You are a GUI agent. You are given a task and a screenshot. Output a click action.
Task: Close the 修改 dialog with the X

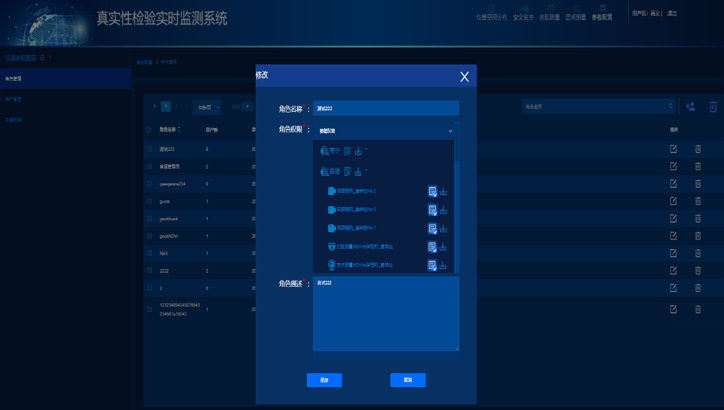464,76
